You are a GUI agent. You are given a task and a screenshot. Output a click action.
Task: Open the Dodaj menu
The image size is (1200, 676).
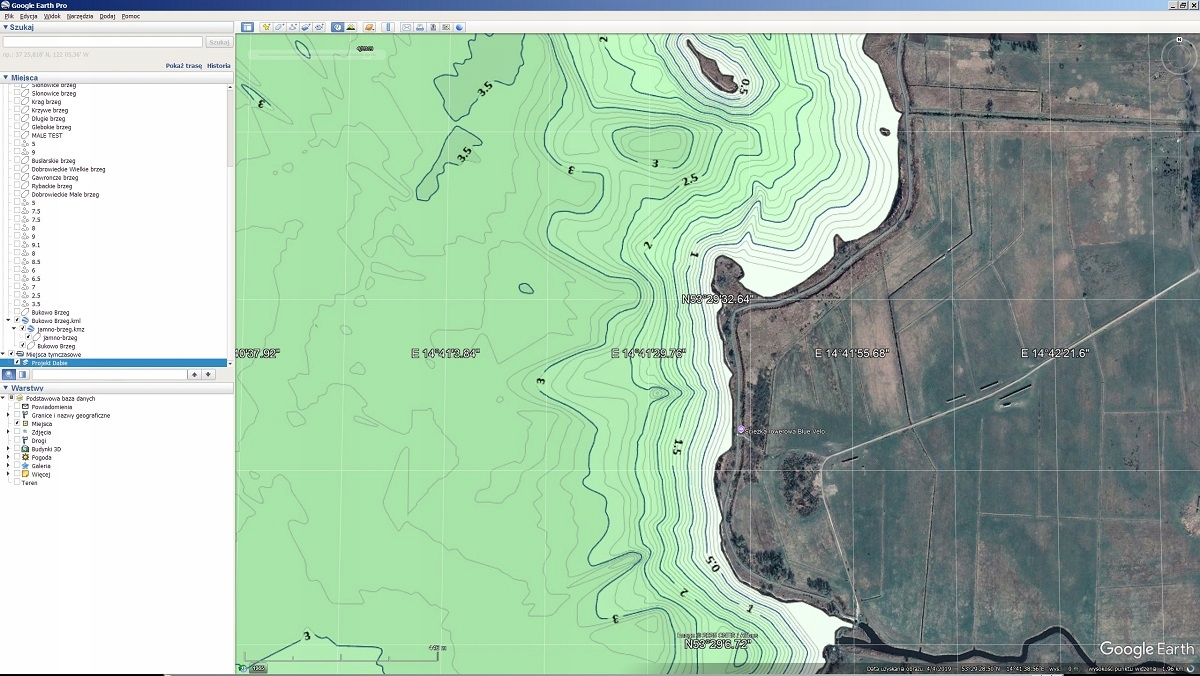pos(108,16)
